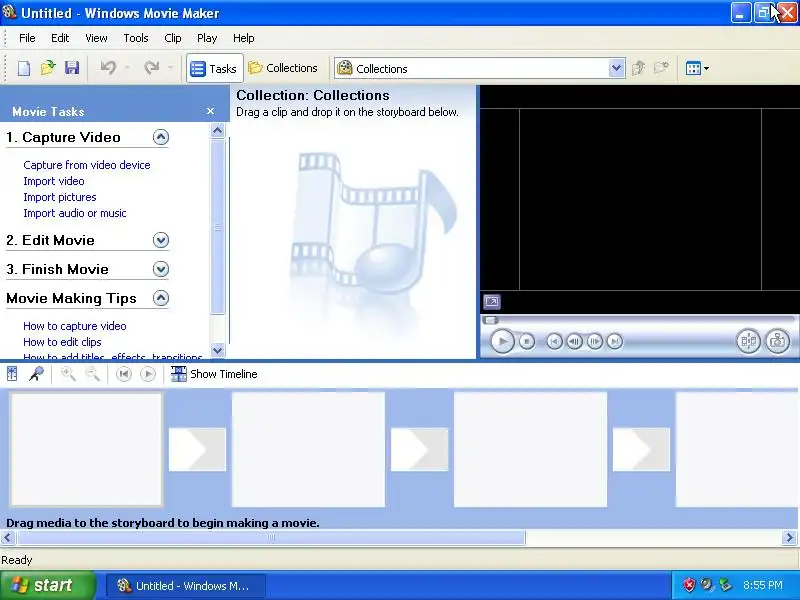Open the Help menu

point(243,38)
